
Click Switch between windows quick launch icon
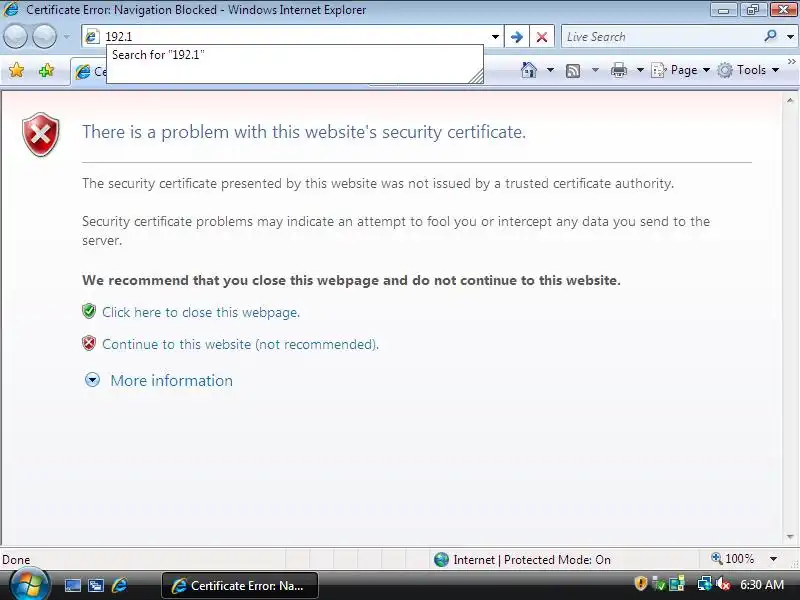click(x=95, y=585)
